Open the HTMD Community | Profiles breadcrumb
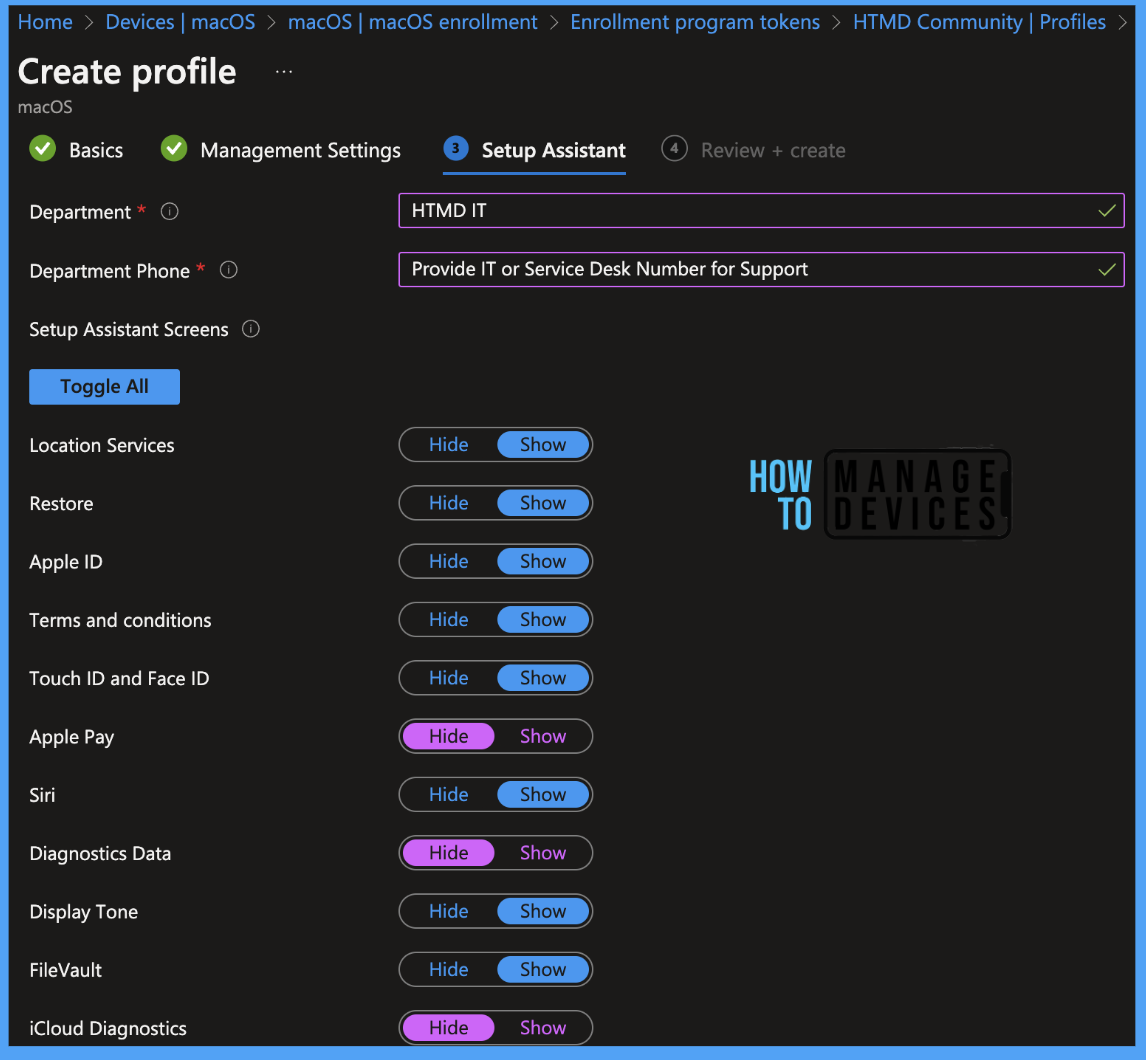Screen dimensions: 1146x1060 979,22
